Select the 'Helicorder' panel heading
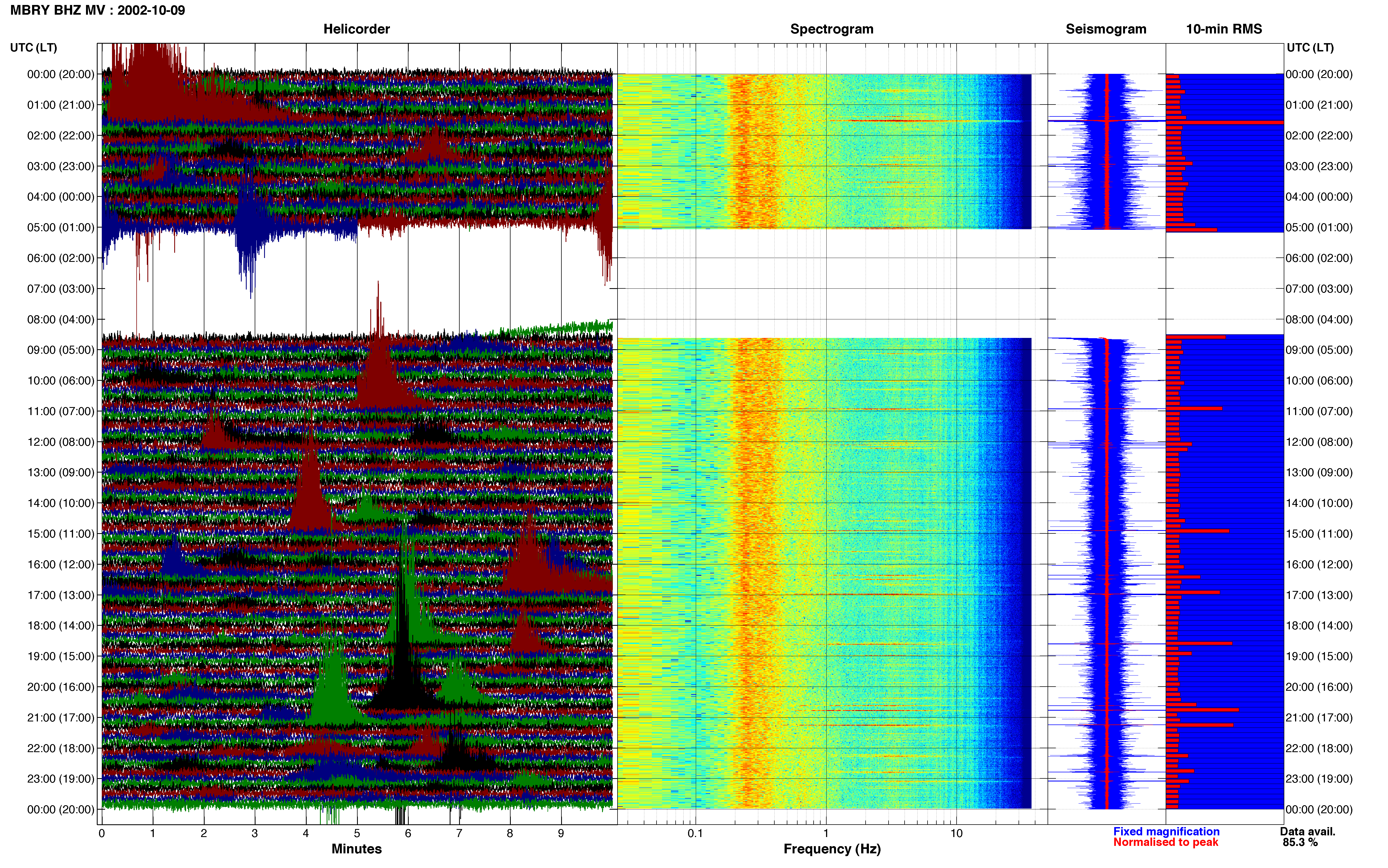1388x868 pixels. tap(356, 29)
